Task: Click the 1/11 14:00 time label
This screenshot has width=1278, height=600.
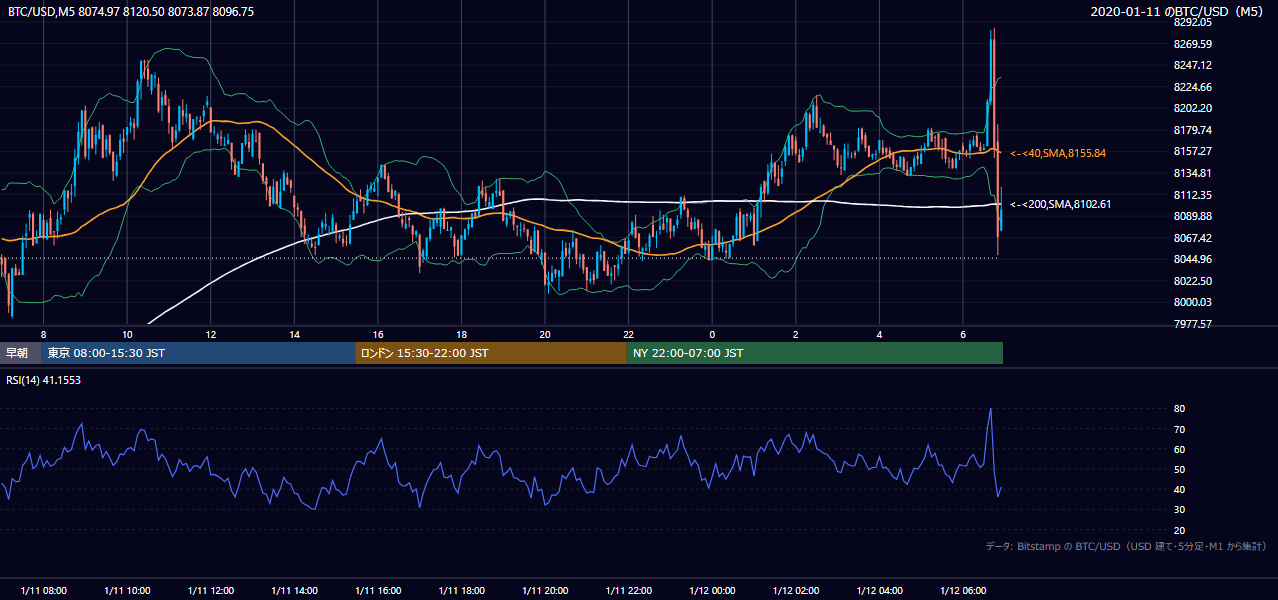Action: pyautogui.click(x=294, y=590)
